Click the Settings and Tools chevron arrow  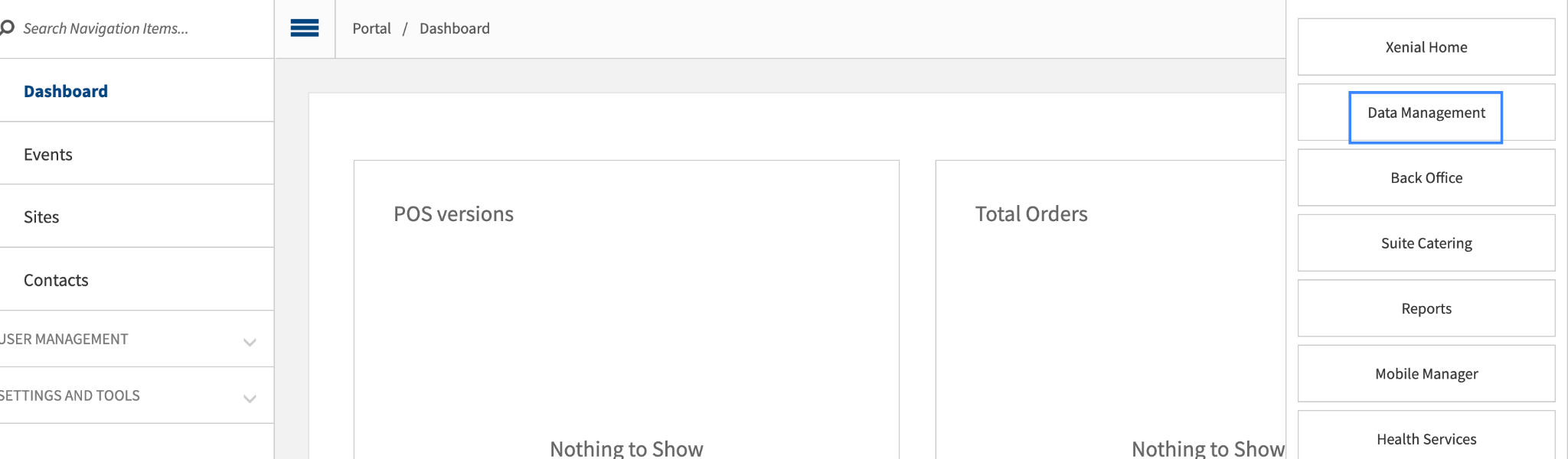tap(250, 398)
